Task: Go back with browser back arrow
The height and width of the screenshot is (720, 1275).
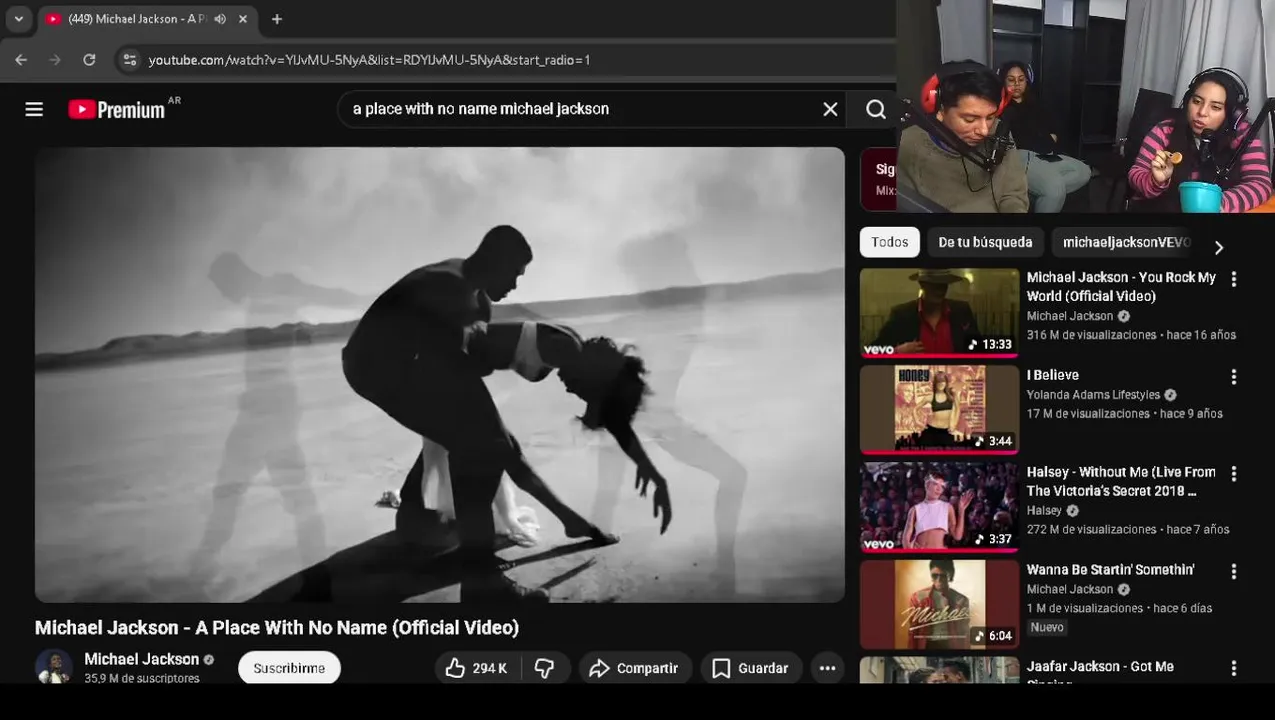Action: tap(21, 60)
